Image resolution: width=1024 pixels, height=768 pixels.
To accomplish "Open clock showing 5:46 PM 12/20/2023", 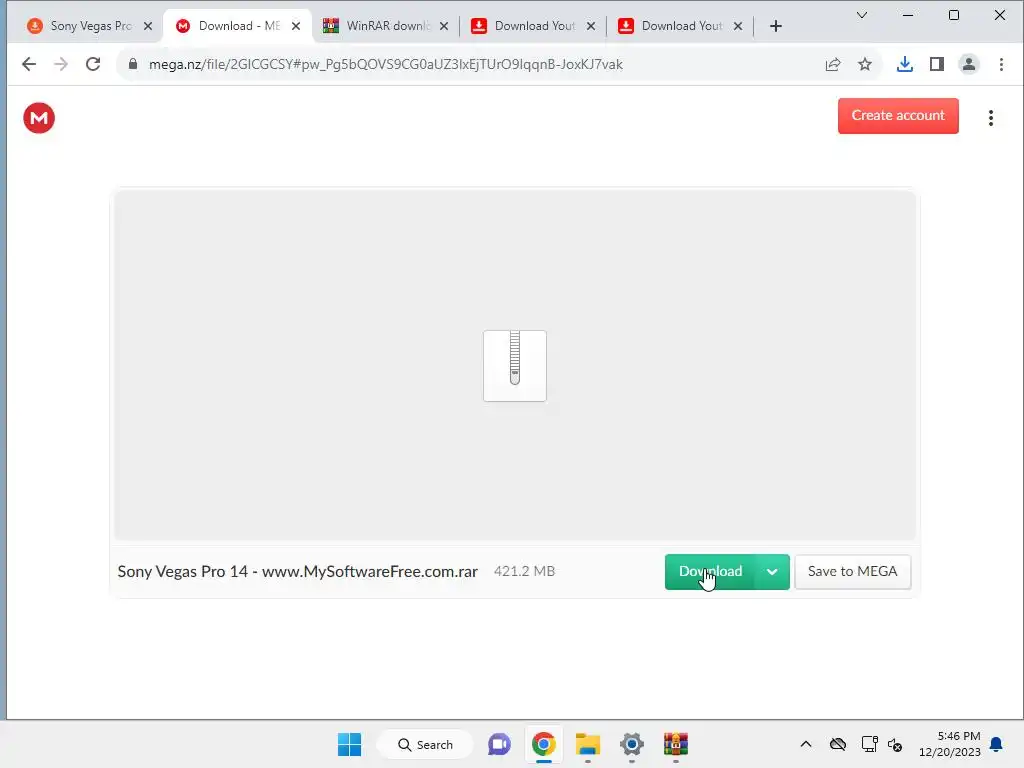I will 950,744.
